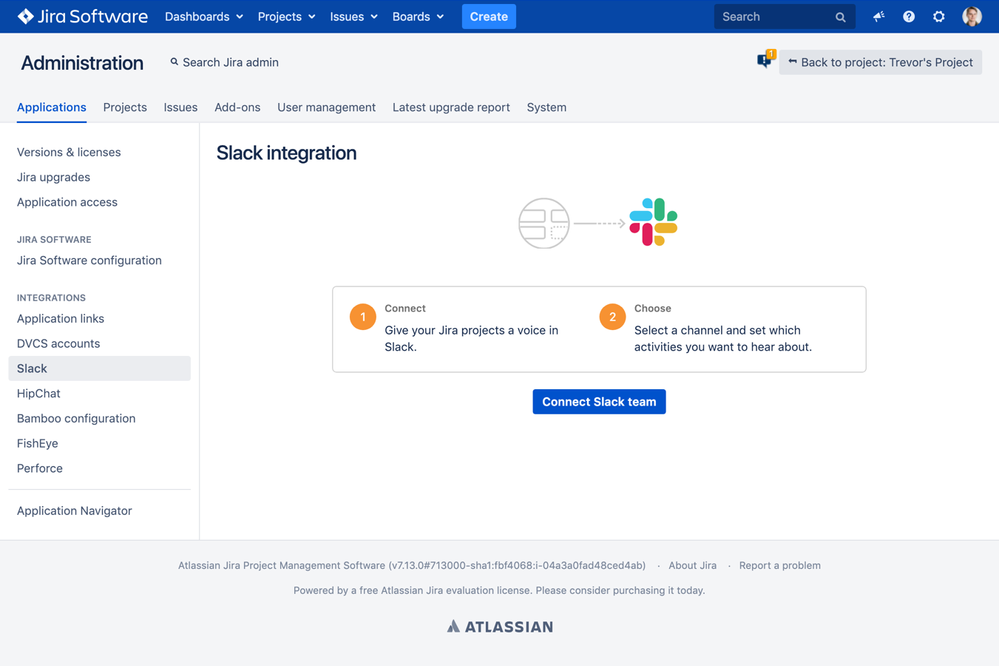Image resolution: width=999 pixels, height=666 pixels.
Task: Expand the Boards dropdown
Action: pos(418,17)
